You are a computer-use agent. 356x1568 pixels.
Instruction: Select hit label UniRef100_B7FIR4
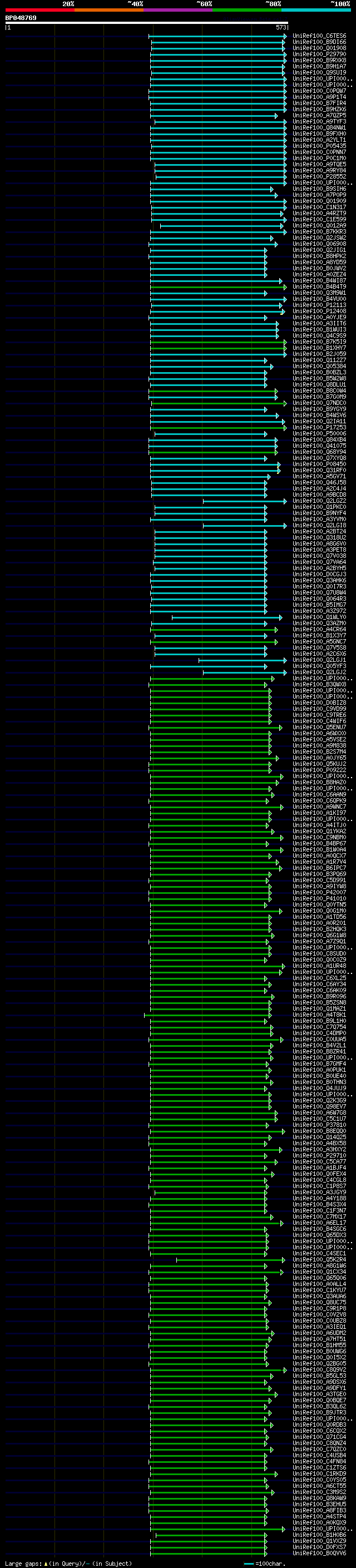click(x=319, y=103)
